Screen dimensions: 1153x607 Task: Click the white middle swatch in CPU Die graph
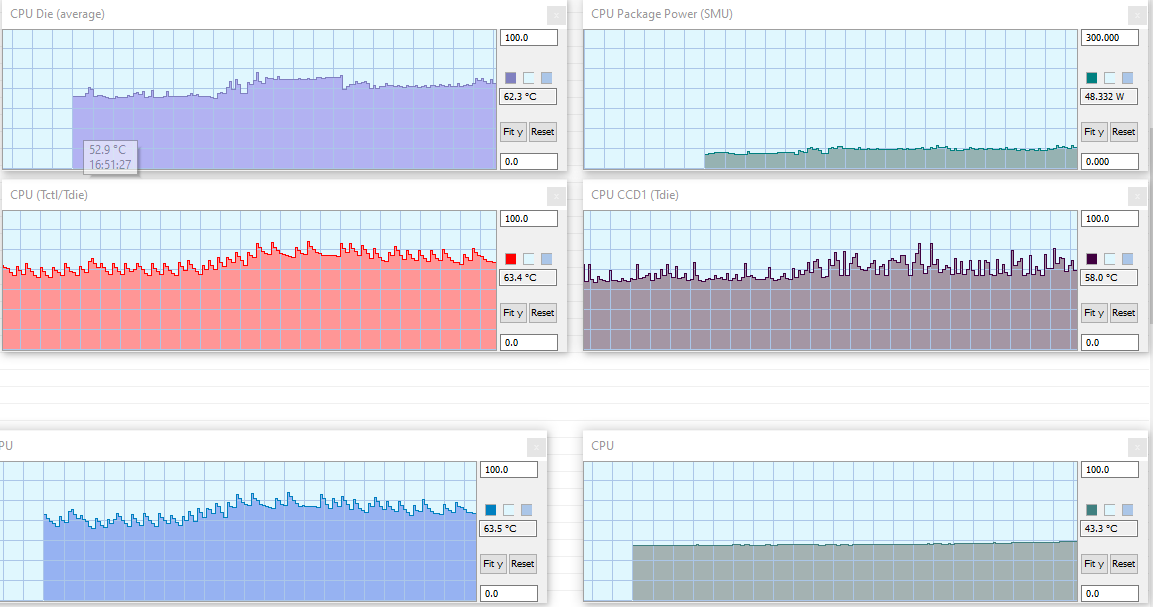(529, 78)
